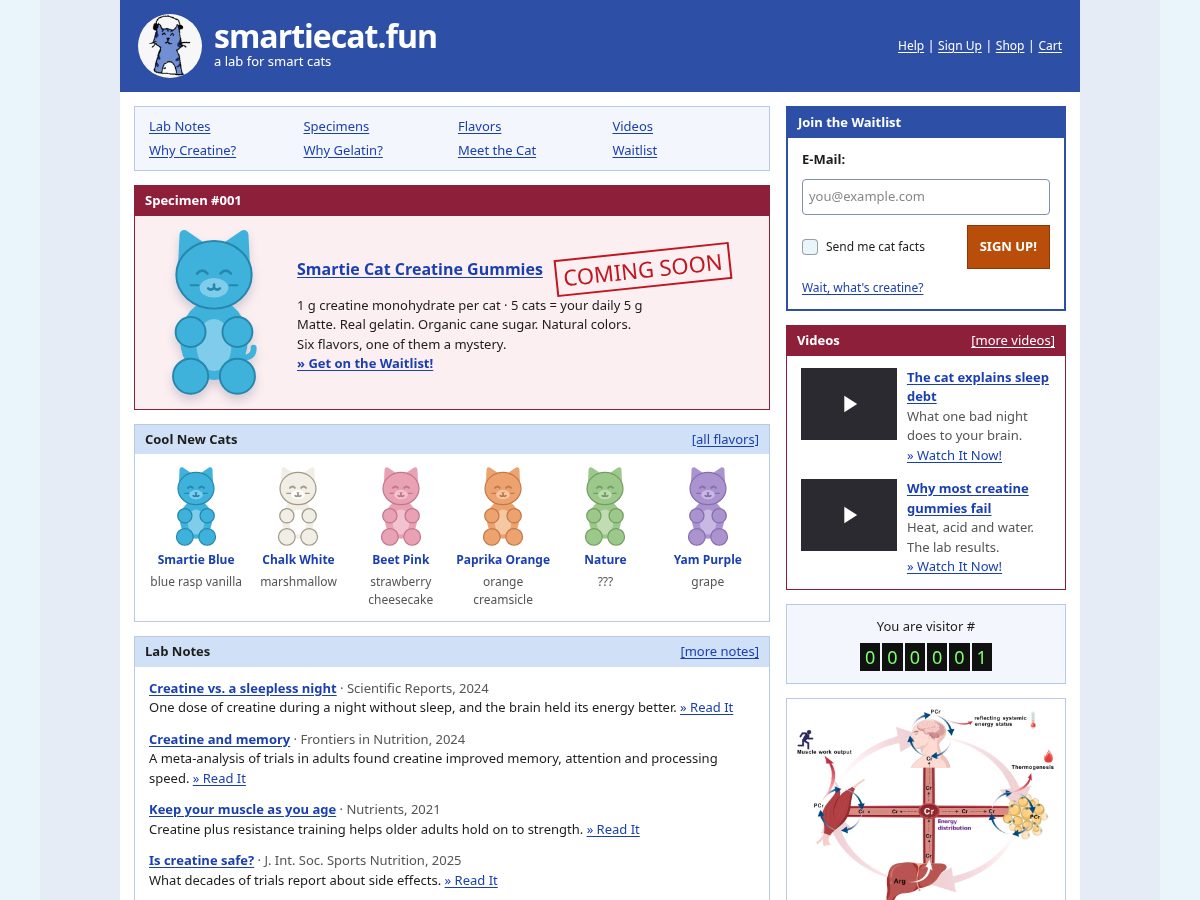Click the visitor counter digits
The width and height of the screenshot is (1200, 900).
coord(926,657)
